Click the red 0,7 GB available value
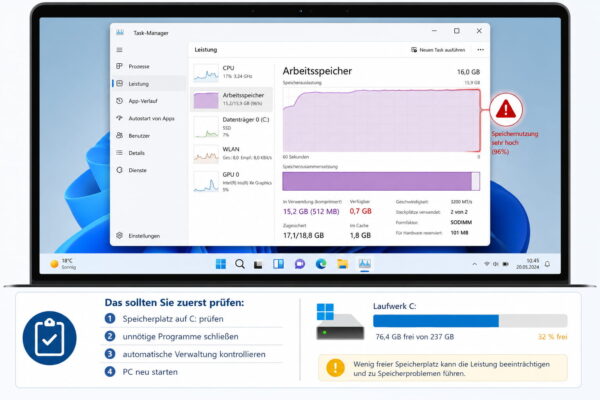The width and height of the screenshot is (600, 400). (x=360, y=211)
